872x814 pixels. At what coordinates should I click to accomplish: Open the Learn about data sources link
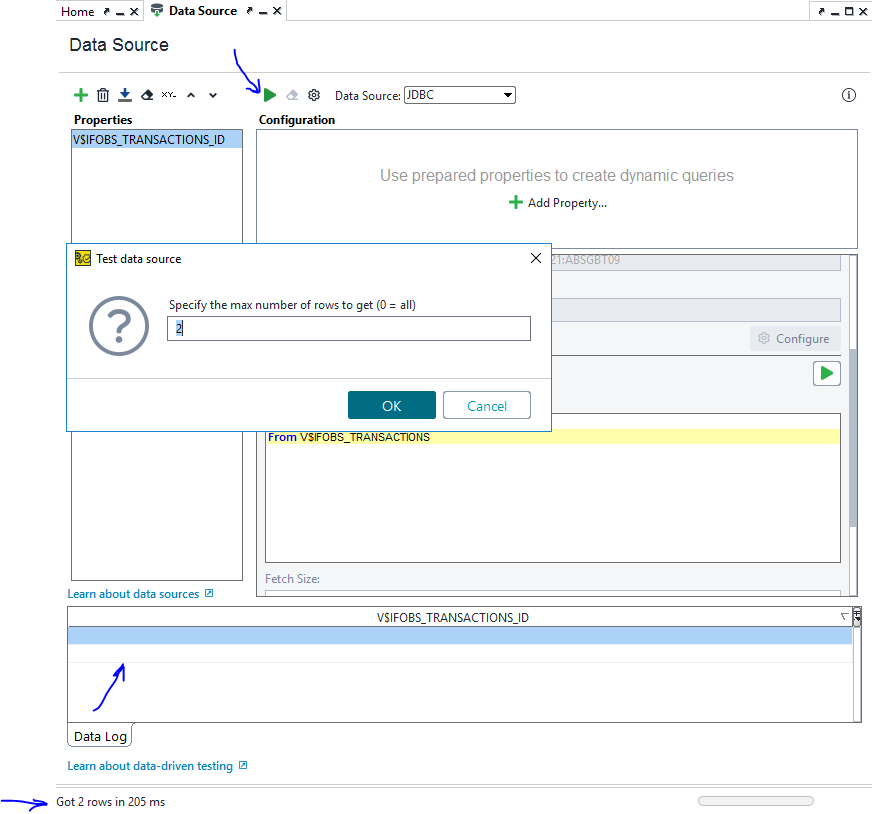(x=134, y=594)
